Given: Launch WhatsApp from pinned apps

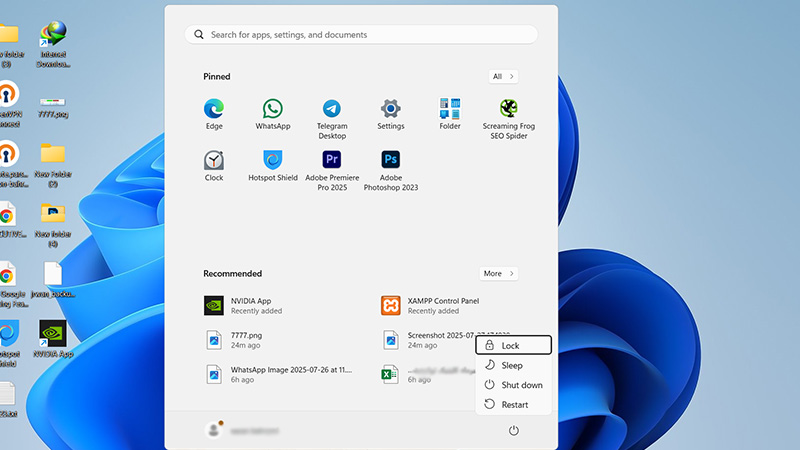Looking at the screenshot, I should 273,114.
